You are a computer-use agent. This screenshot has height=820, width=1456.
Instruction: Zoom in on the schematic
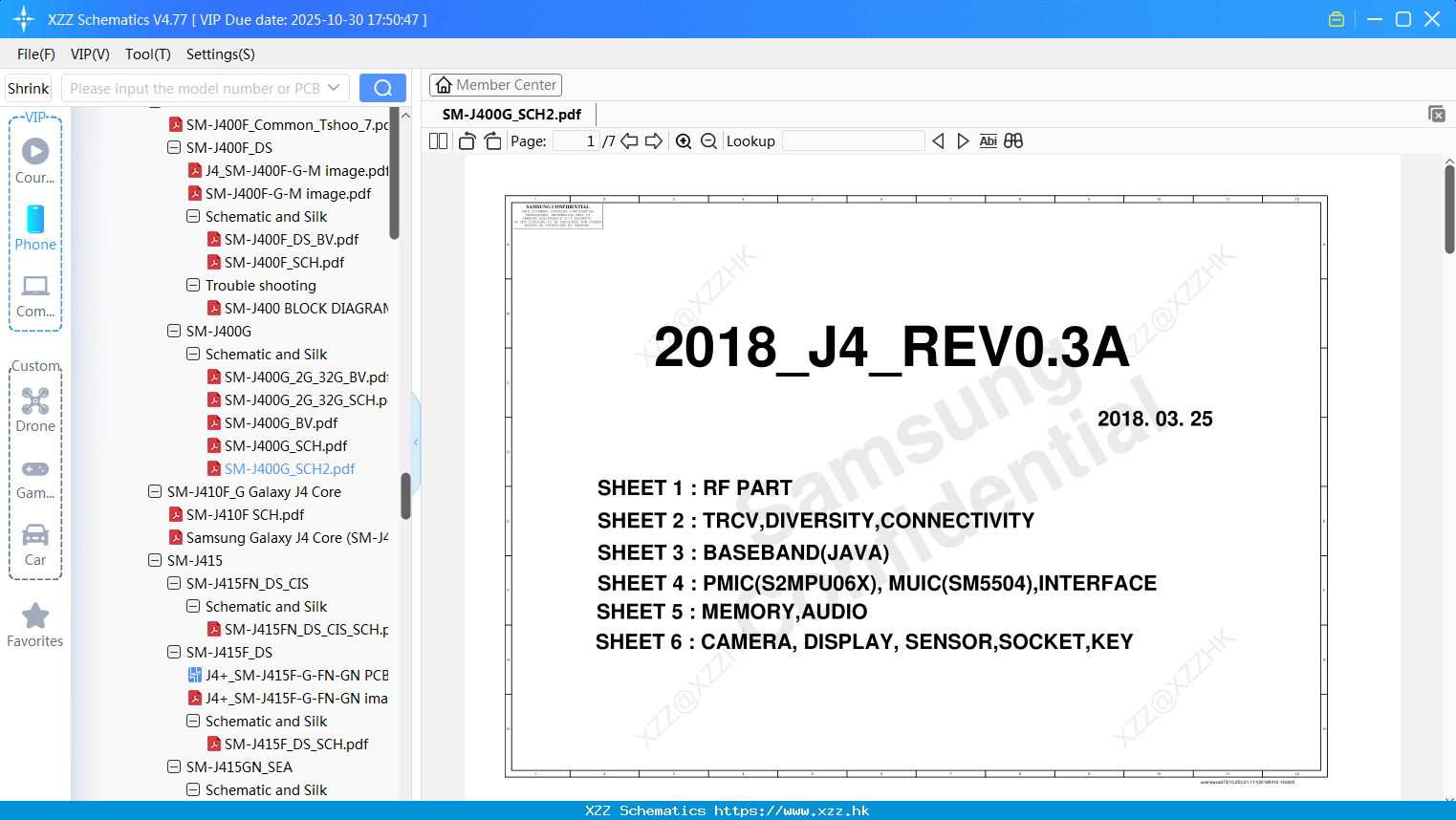(684, 140)
